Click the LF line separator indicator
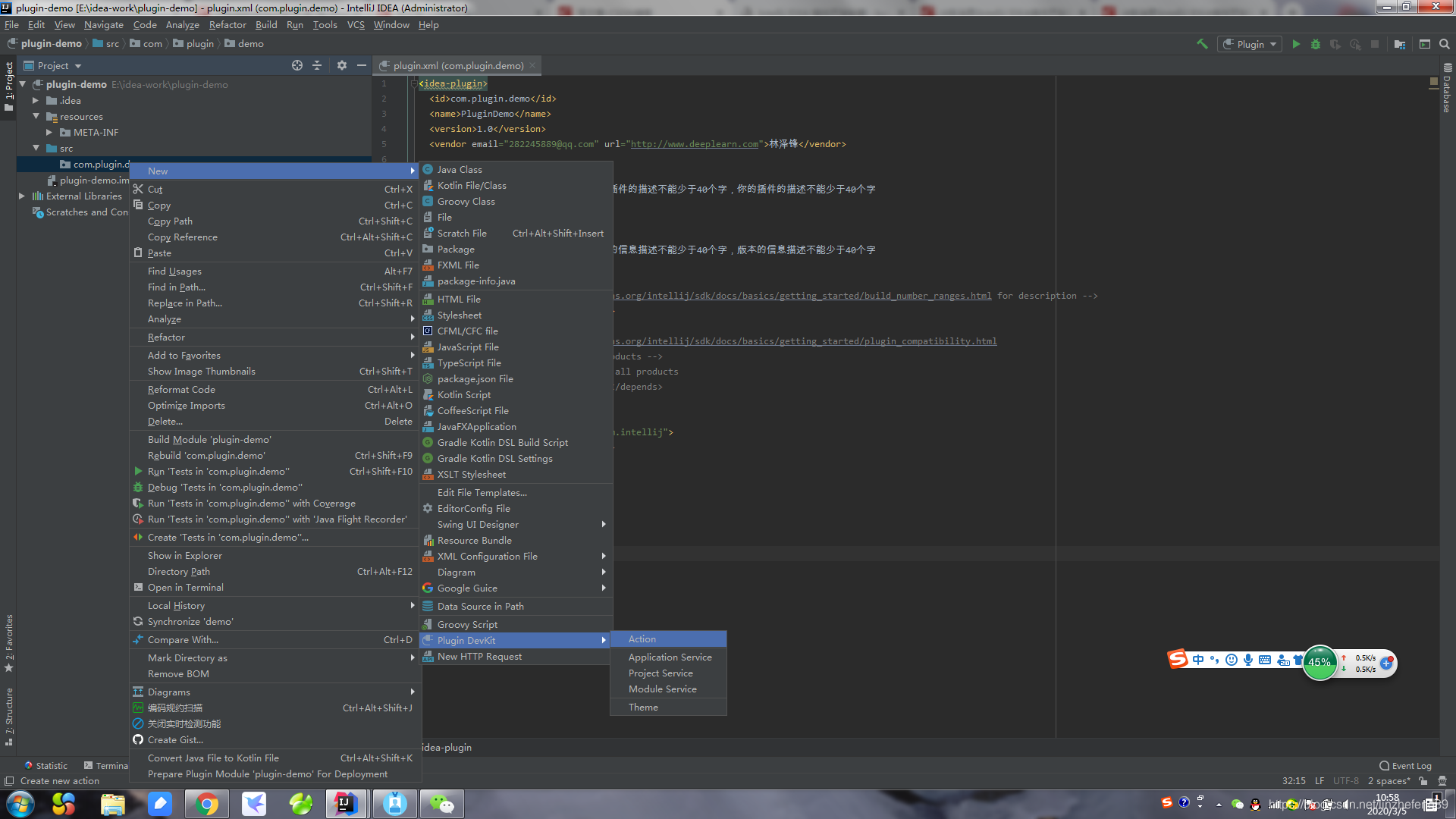Viewport: 1456px width, 819px height. pos(1319,780)
